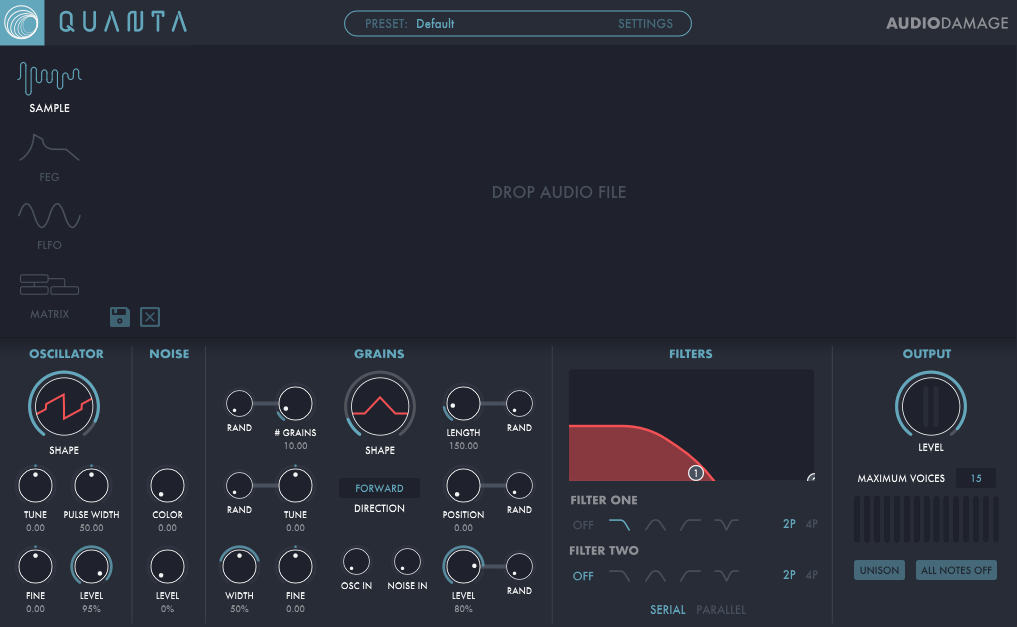The height and width of the screenshot is (627, 1017).
Task: Choose Filter Two high-pass shape icon
Action: (690, 575)
